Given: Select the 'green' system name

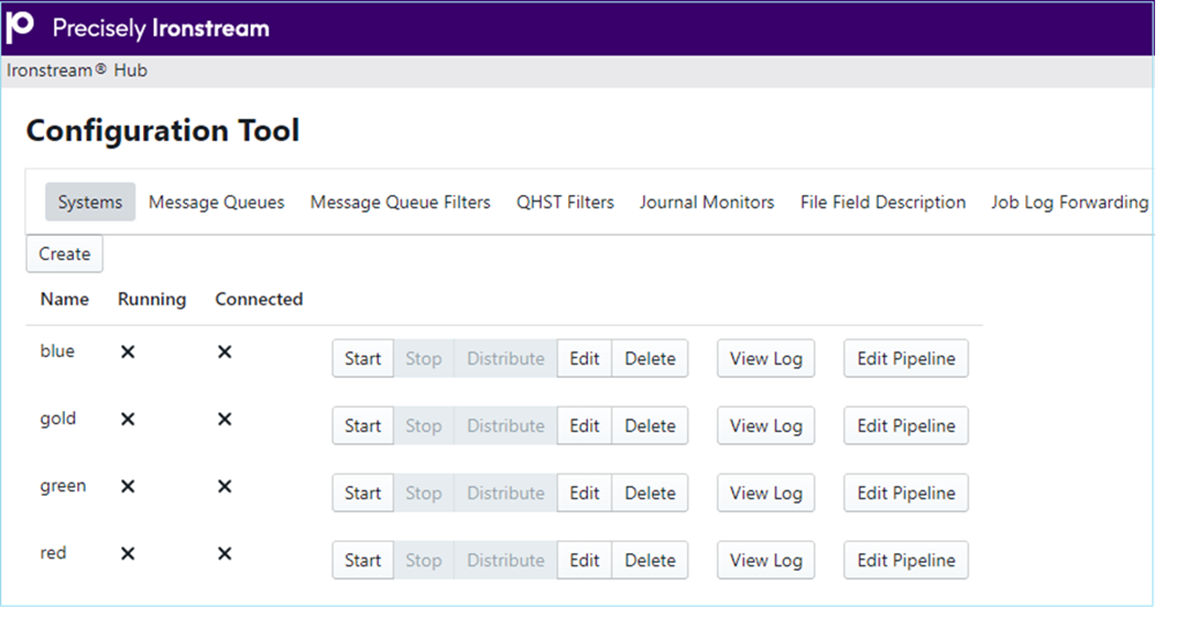Looking at the screenshot, I should 63,486.
